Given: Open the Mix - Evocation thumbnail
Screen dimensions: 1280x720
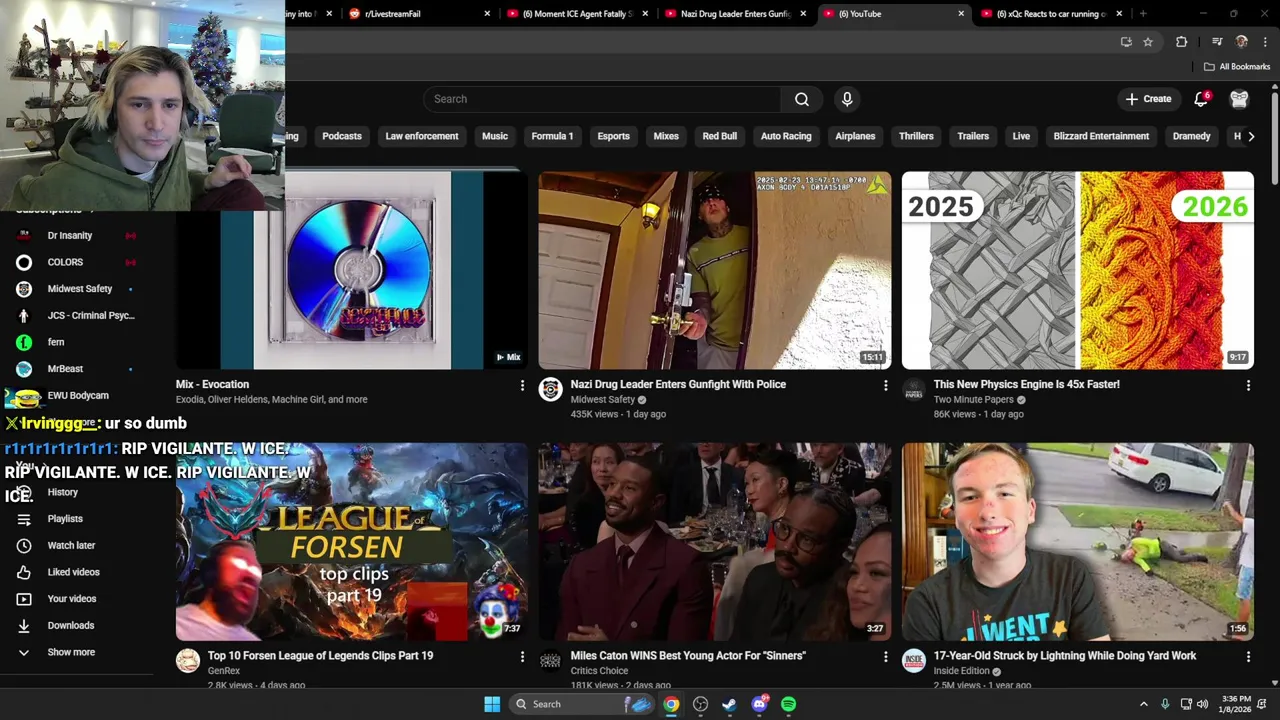Looking at the screenshot, I should (352, 270).
